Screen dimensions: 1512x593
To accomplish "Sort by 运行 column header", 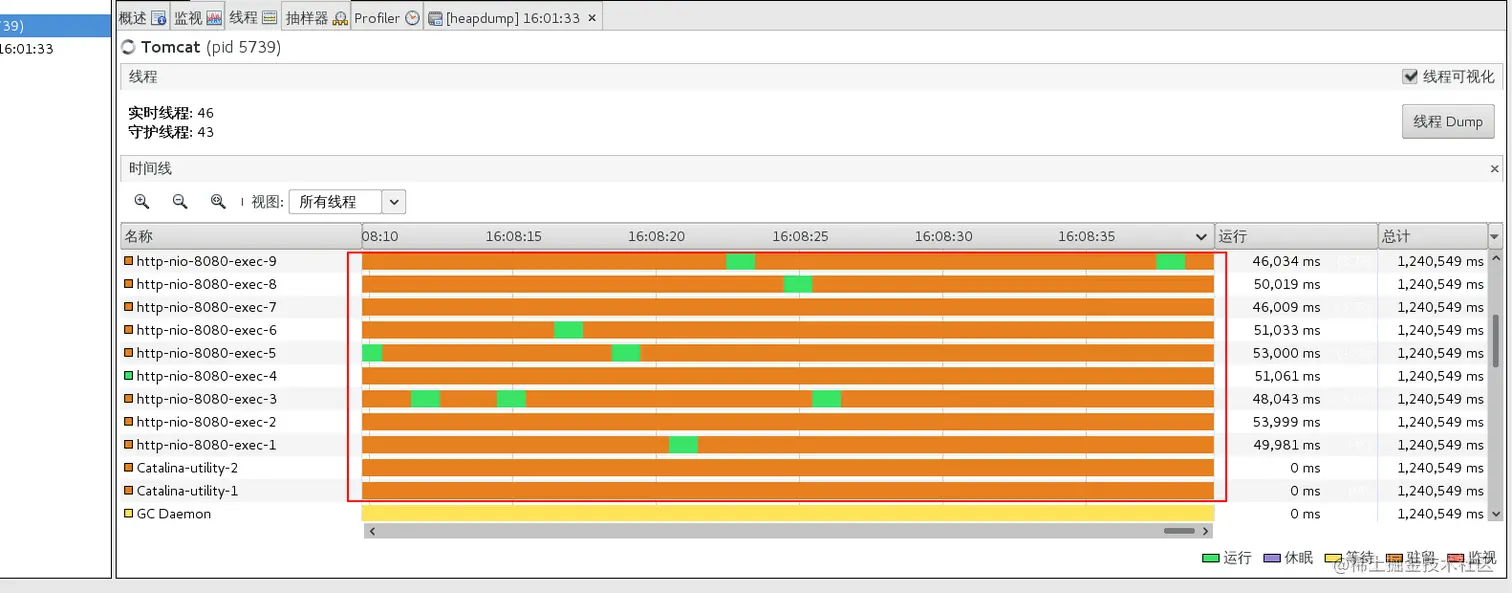I will pyautogui.click(x=1296, y=237).
